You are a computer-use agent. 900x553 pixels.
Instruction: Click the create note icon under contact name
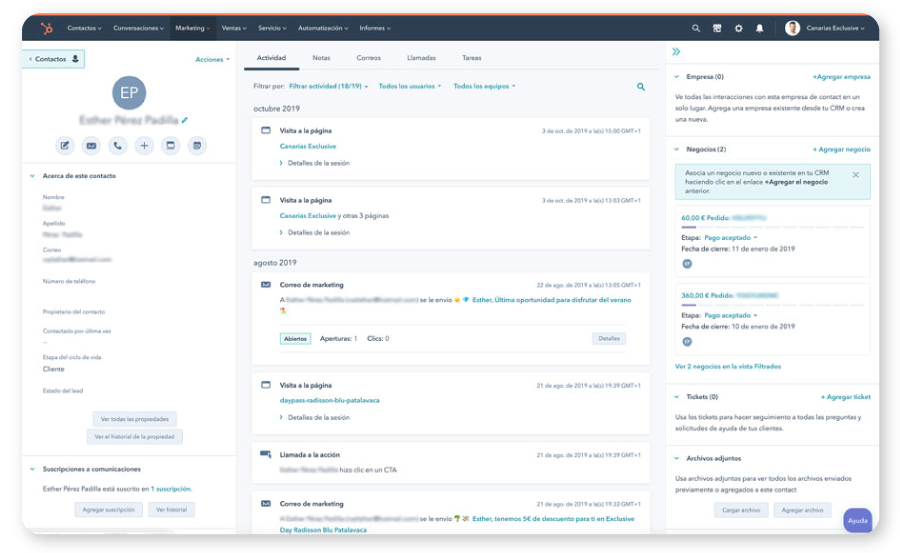[x=65, y=146]
